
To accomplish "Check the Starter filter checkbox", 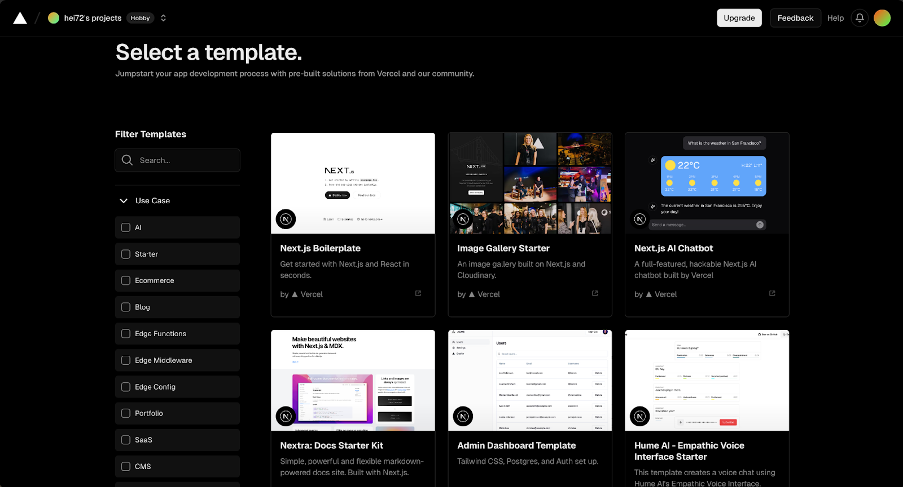I will tap(126, 254).
